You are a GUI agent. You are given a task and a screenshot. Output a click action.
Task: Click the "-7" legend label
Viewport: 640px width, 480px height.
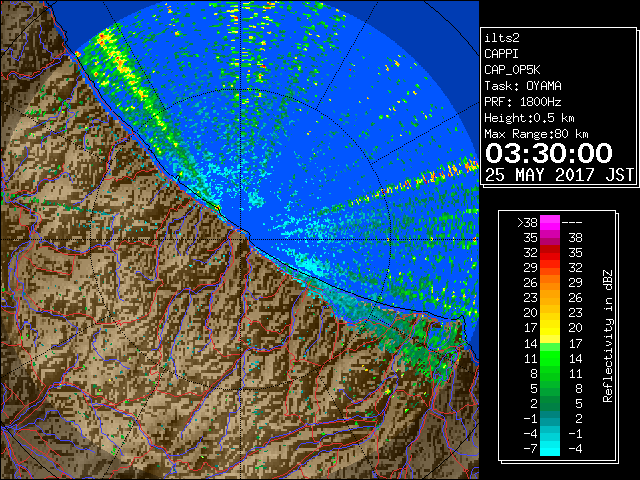click(x=530, y=448)
